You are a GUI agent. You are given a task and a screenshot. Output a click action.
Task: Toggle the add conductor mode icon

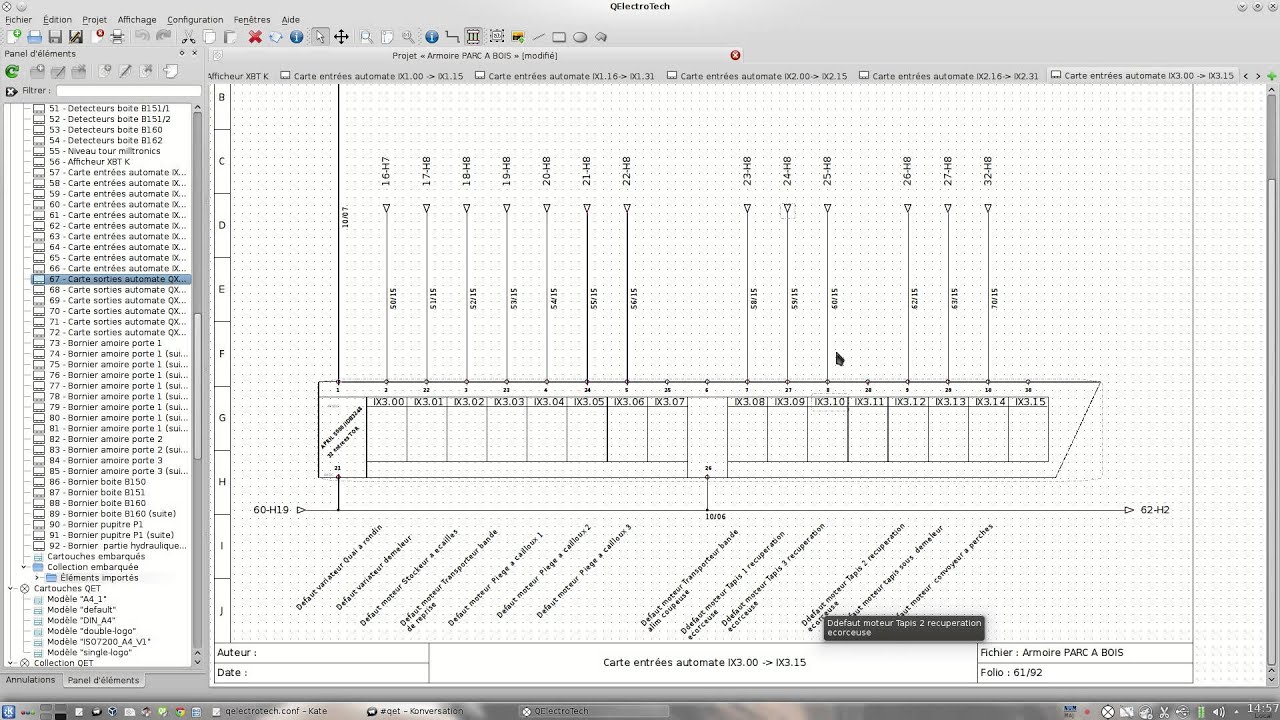[452, 36]
